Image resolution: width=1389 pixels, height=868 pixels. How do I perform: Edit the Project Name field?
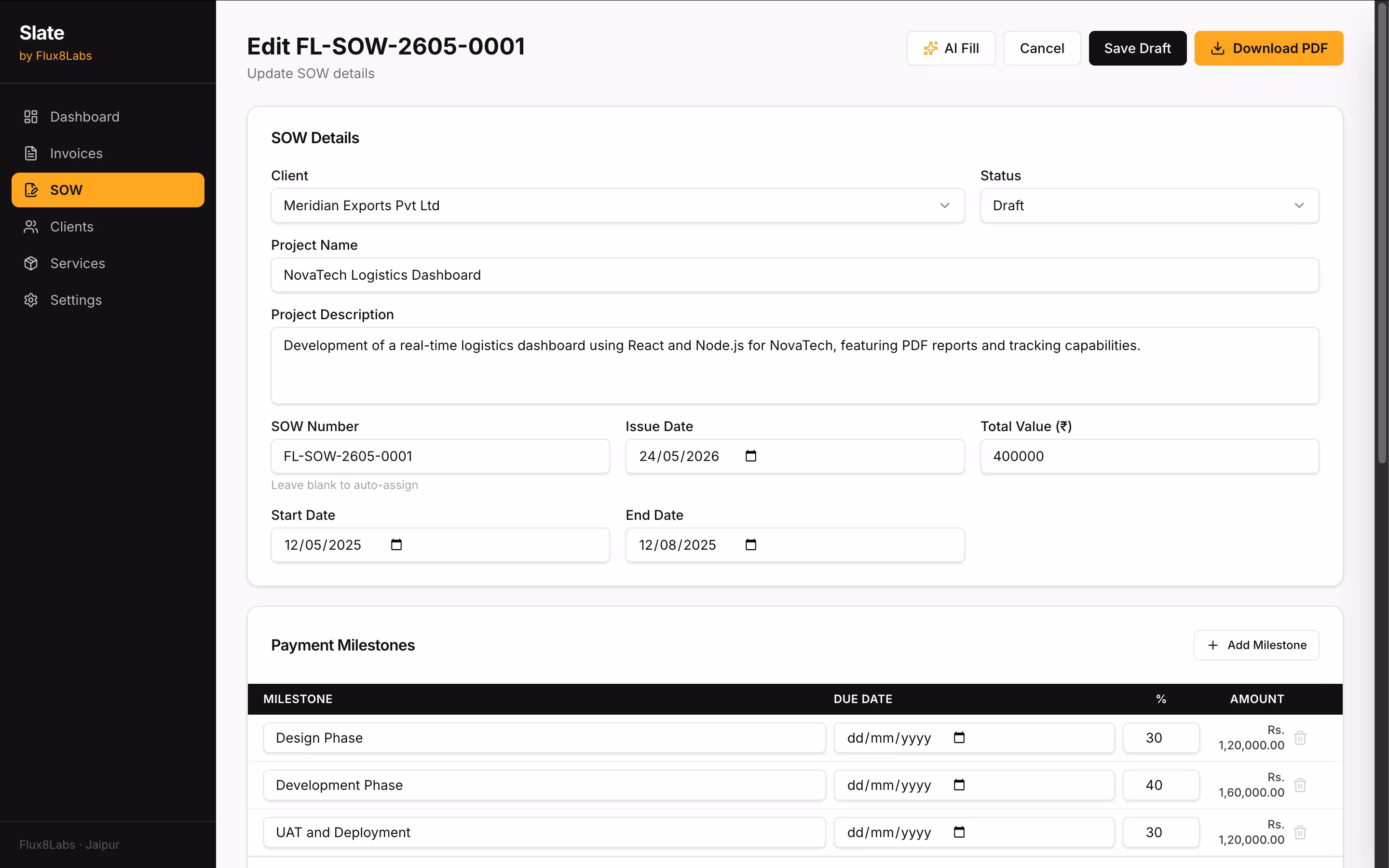tap(795, 275)
